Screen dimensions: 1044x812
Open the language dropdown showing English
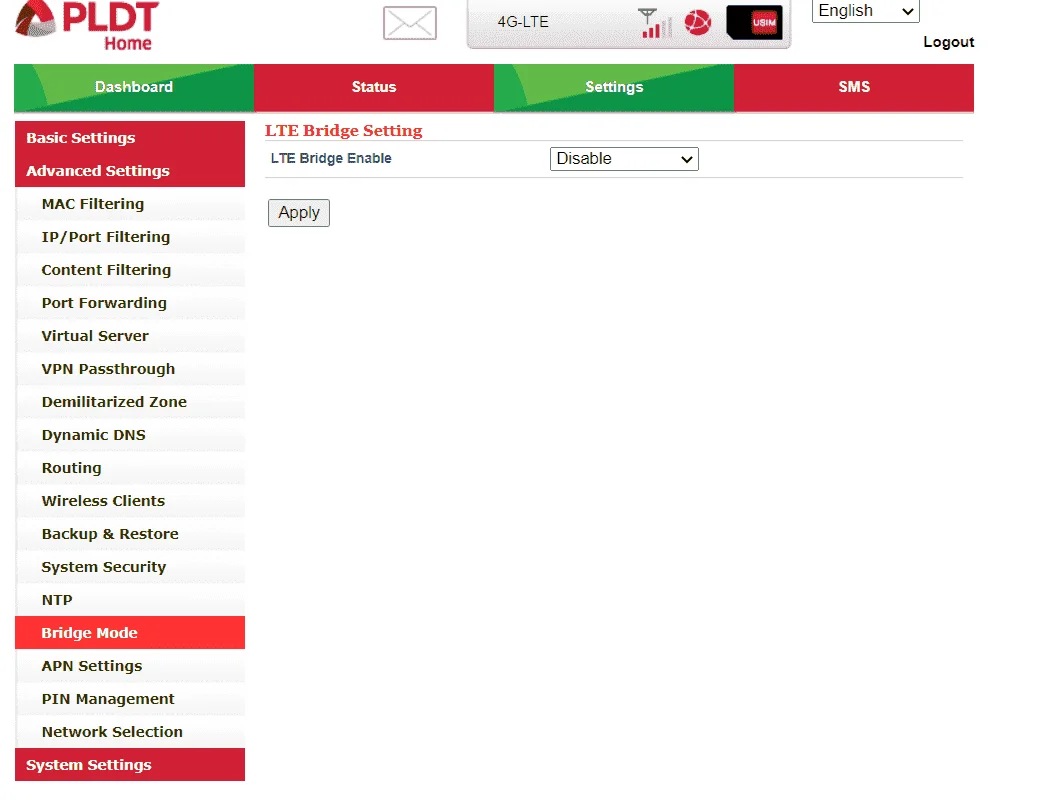pyautogui.click(x=866, y=11)
